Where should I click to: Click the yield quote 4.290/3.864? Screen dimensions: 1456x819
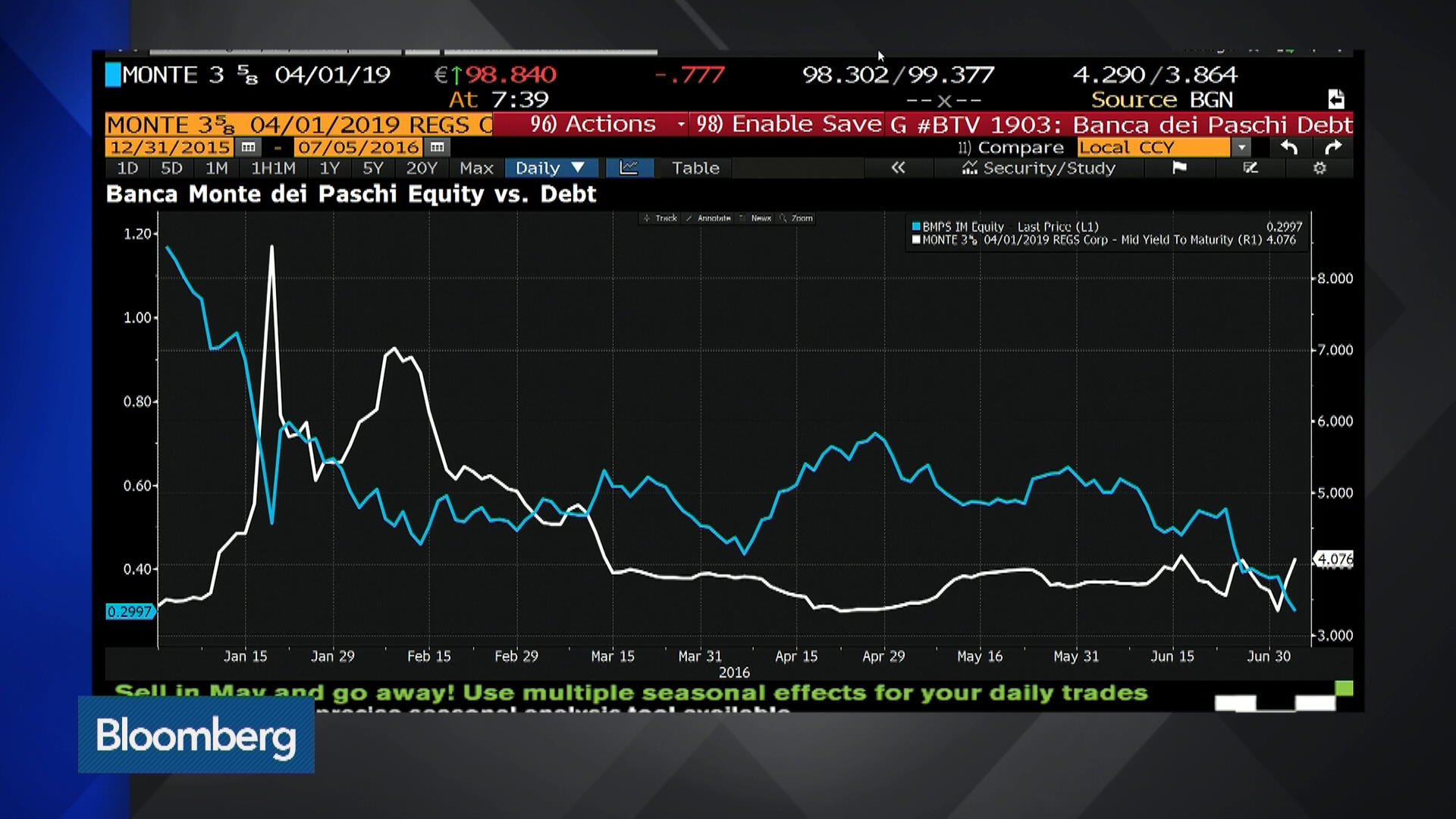pyautogui.click(x=1155, y=74)
